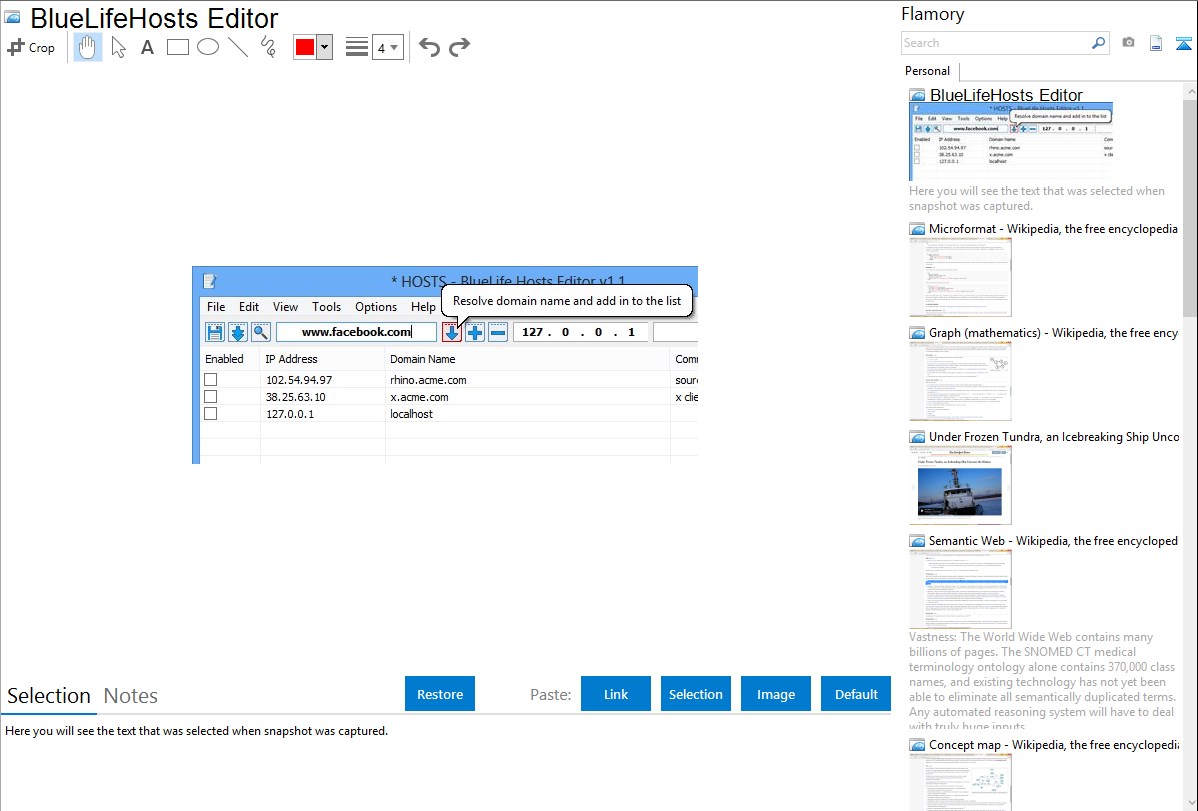Click the 127.0.0.1 IP address field
Viewport: 1198px width, 811px height.
(581, 332)
